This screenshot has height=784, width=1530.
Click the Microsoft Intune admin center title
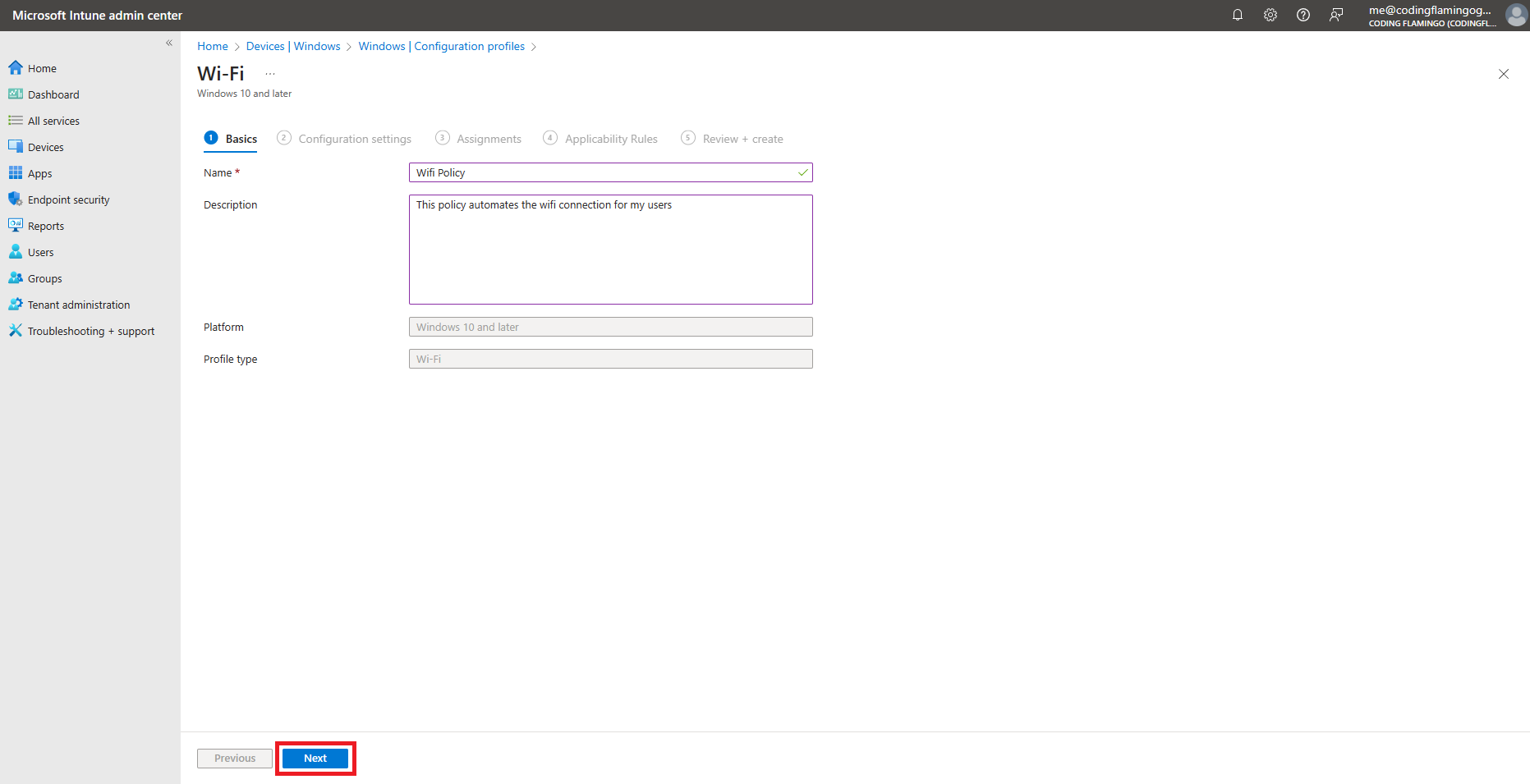(98, 16)
